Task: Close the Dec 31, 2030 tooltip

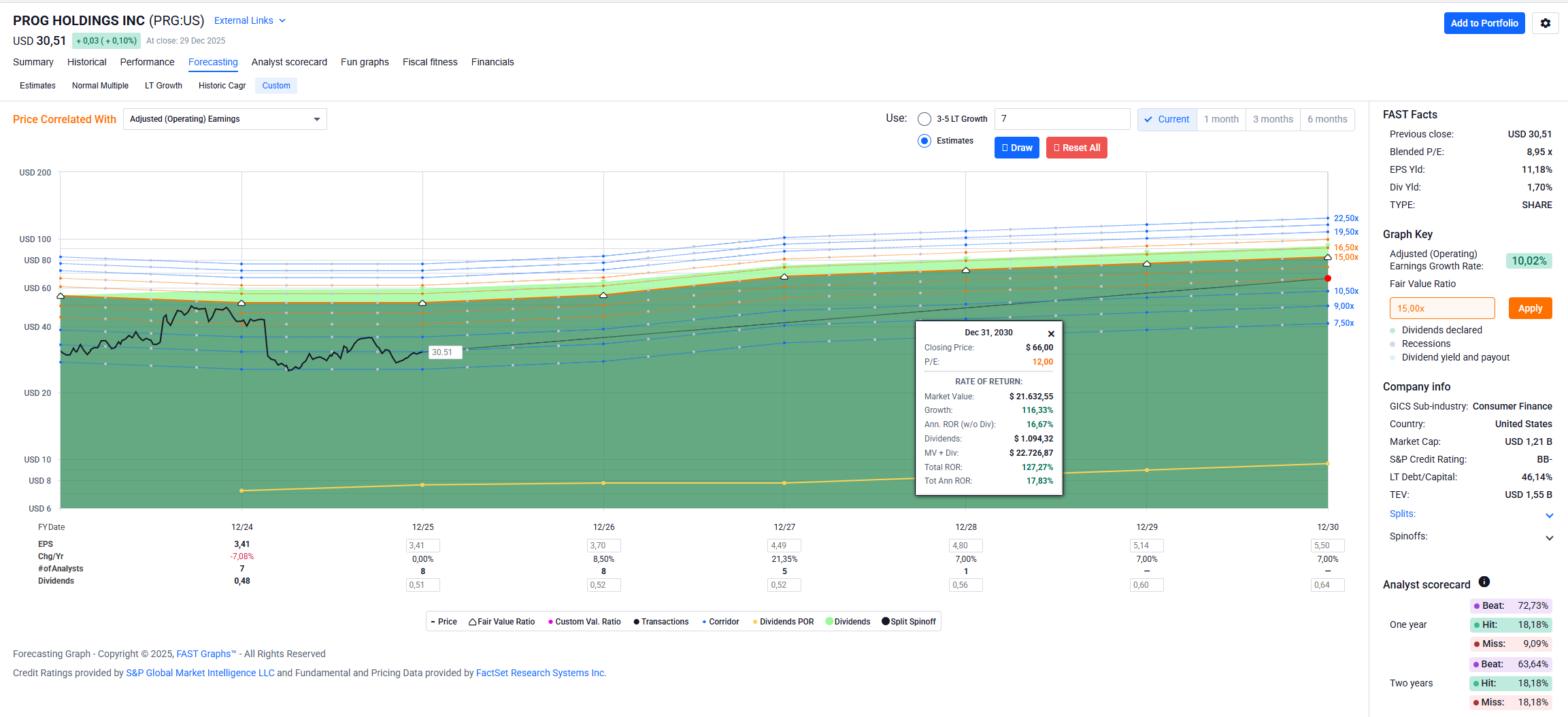Action: [x=1051, y=333]
